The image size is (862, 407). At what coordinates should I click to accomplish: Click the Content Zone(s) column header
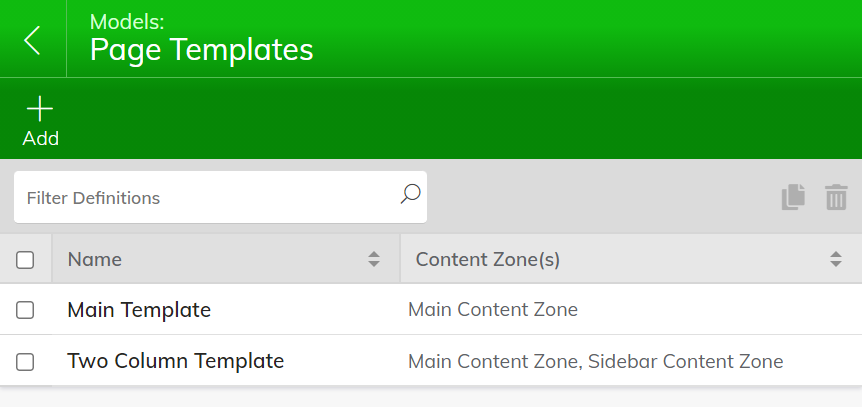pos(488,259)
